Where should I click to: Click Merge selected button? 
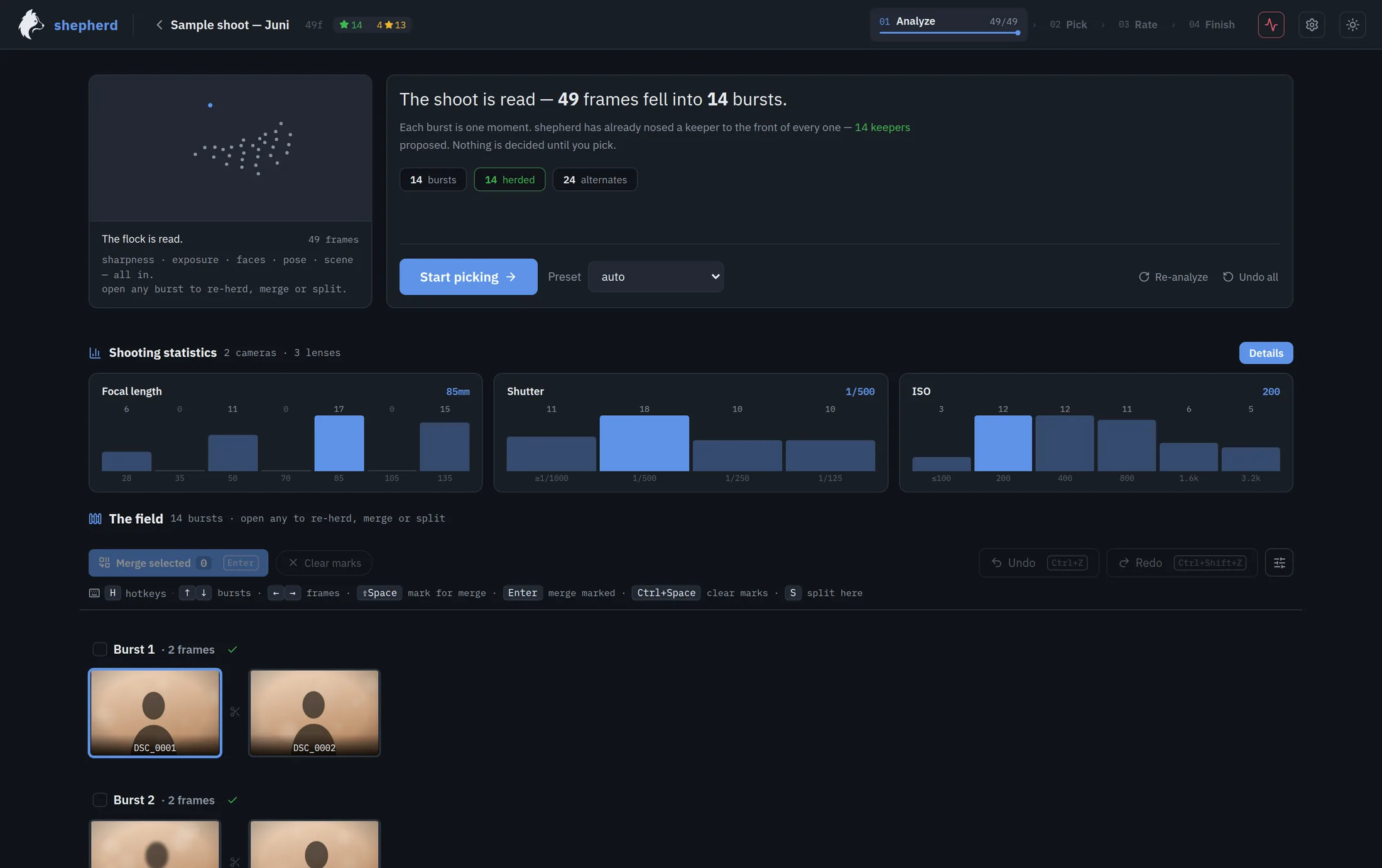(x=178, y=563)
